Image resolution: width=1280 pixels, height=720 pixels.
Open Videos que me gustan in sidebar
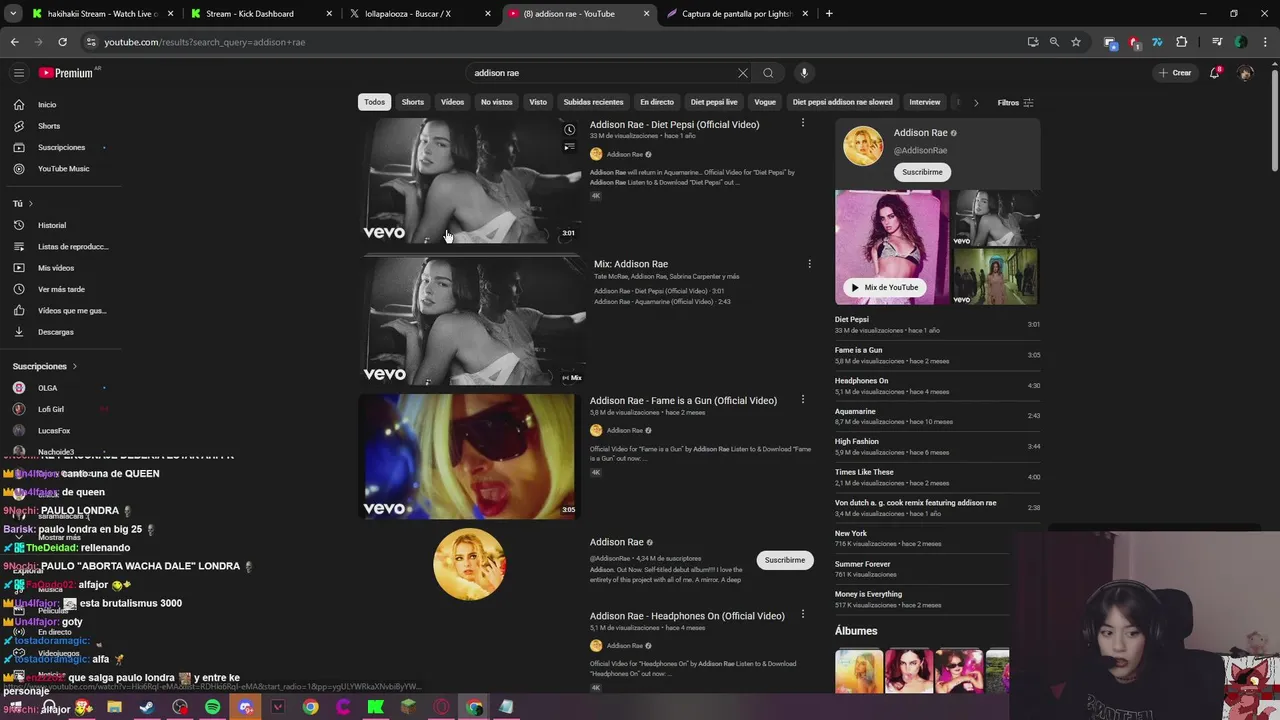pos(60,311)
